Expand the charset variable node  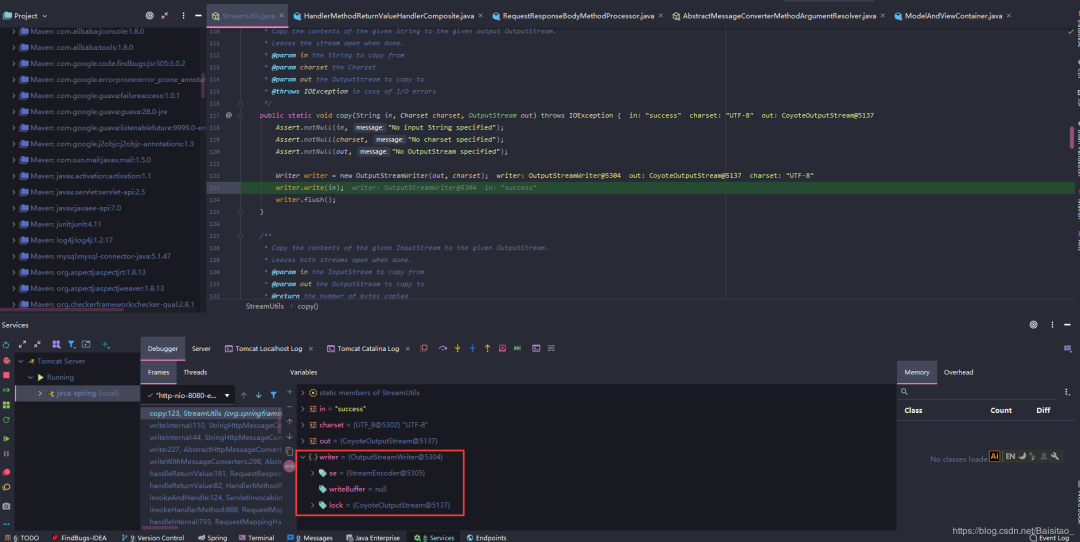point(302,425)
